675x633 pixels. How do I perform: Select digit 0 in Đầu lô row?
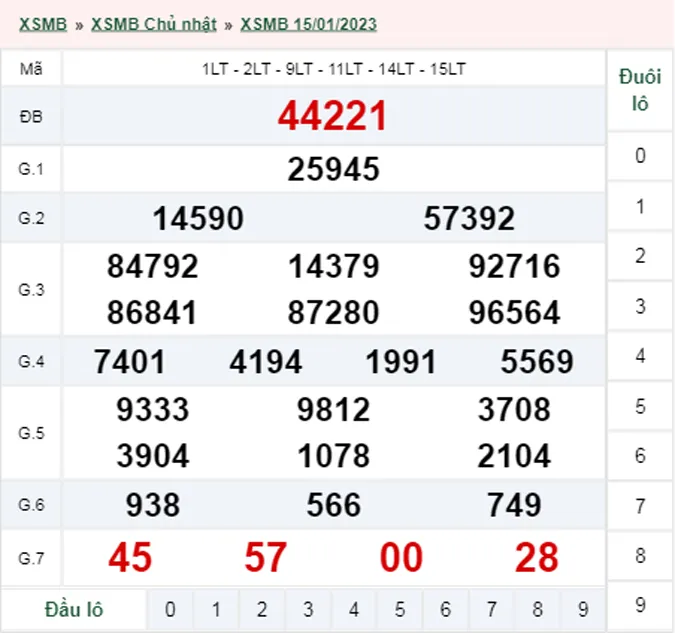click(171, 609)
